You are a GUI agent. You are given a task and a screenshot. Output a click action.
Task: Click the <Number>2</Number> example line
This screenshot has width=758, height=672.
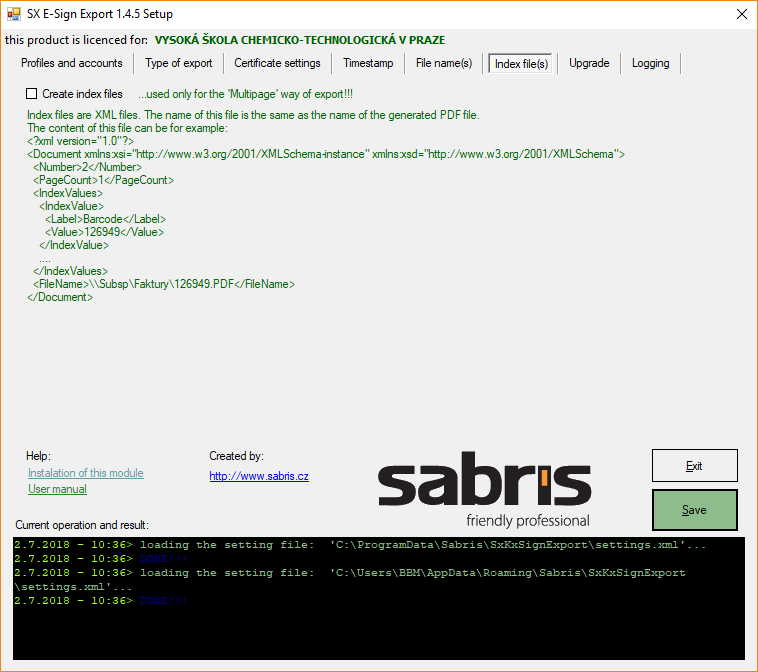87,167
